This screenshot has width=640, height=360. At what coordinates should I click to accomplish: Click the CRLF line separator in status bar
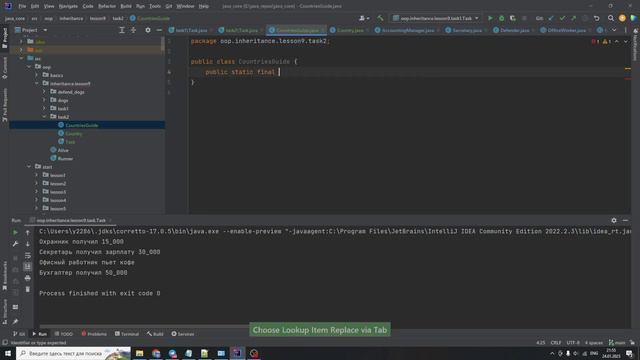click(556, 343)
